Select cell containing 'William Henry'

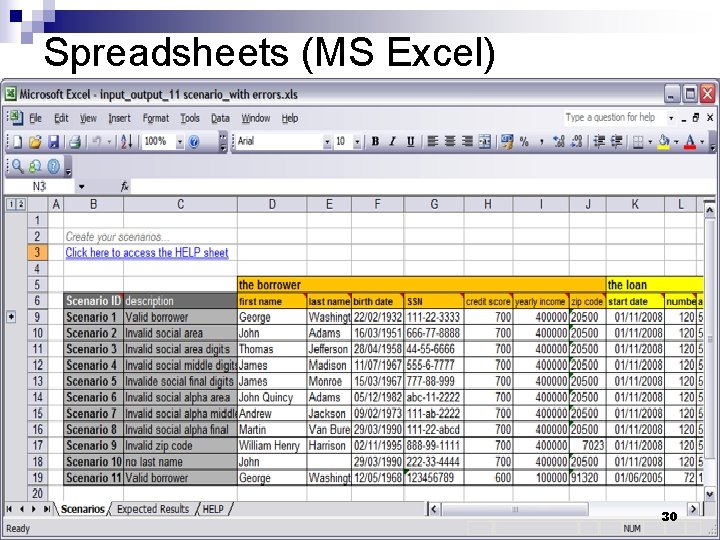pos(272,445)
